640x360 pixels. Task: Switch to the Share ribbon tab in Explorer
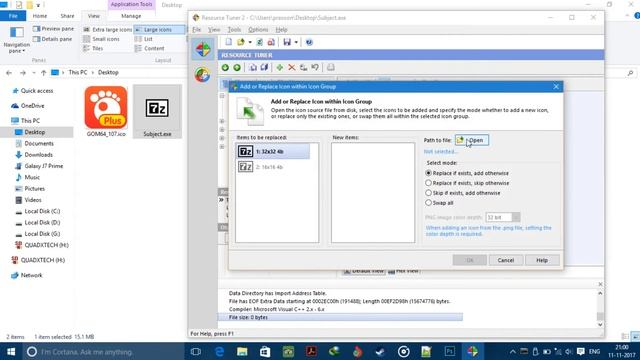67,16
